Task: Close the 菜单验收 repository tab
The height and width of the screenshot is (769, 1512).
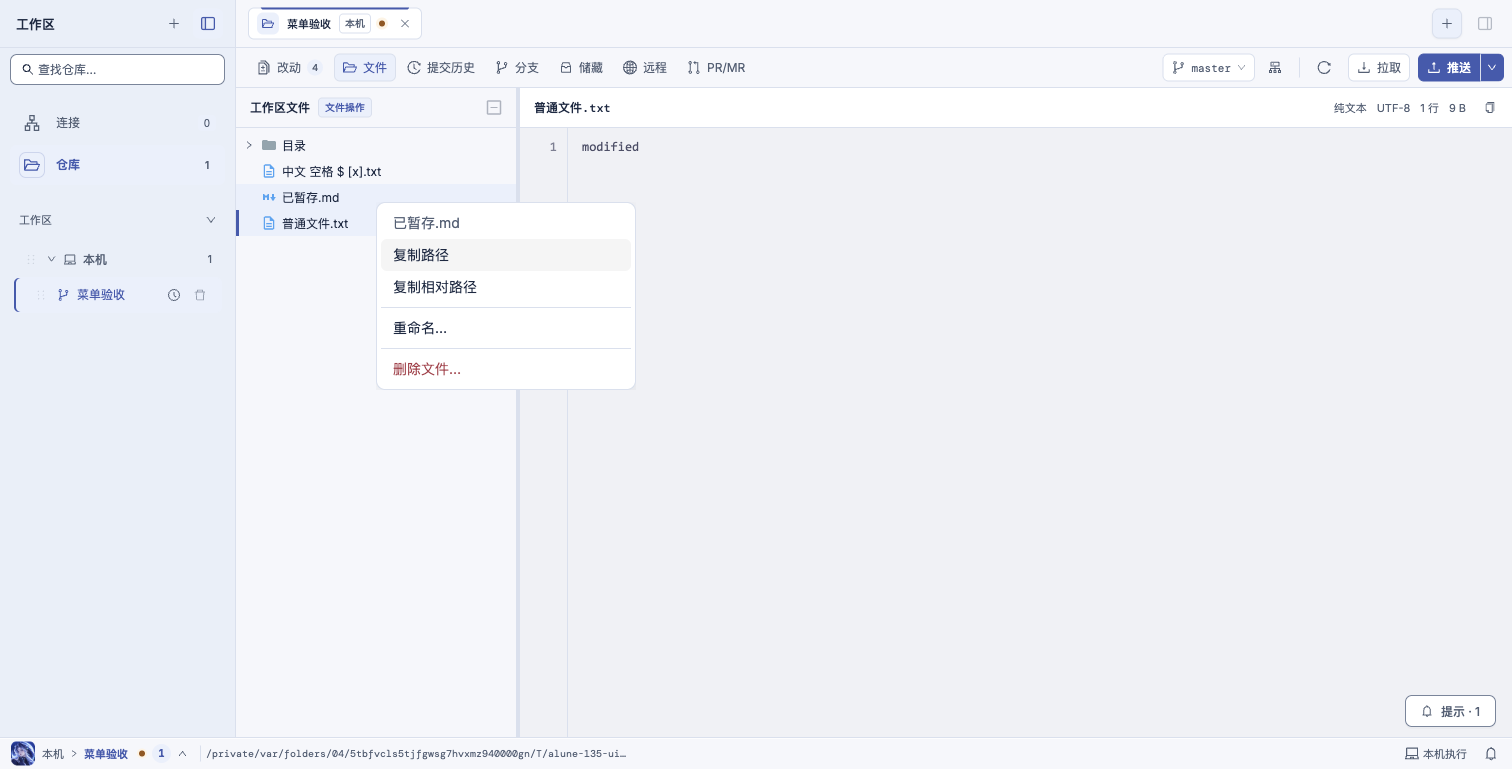Action: pyautogui.click(x=405, y=23)
